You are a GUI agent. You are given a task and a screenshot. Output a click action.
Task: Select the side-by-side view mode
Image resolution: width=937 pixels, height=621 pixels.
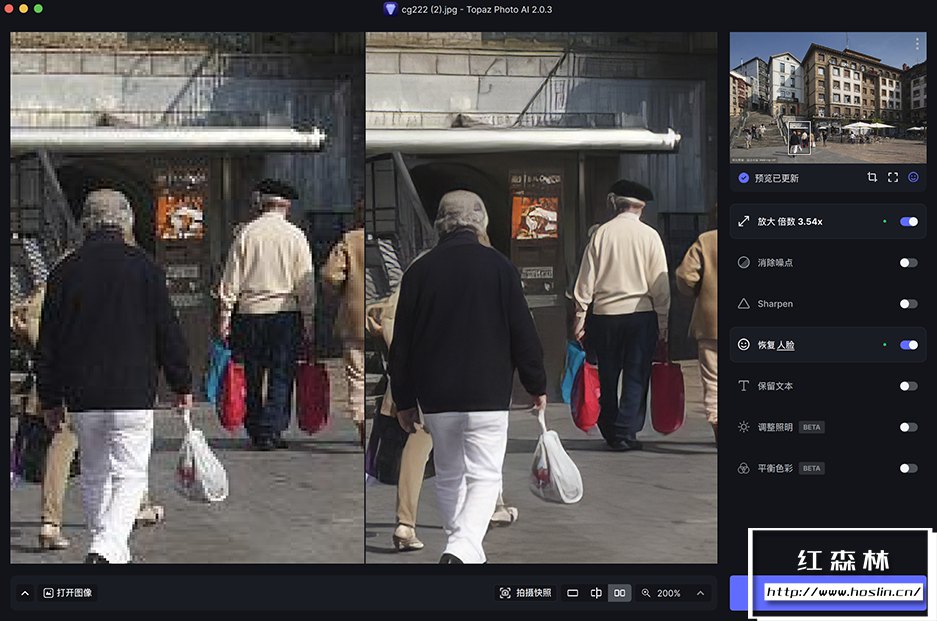[x=620, y=593]
